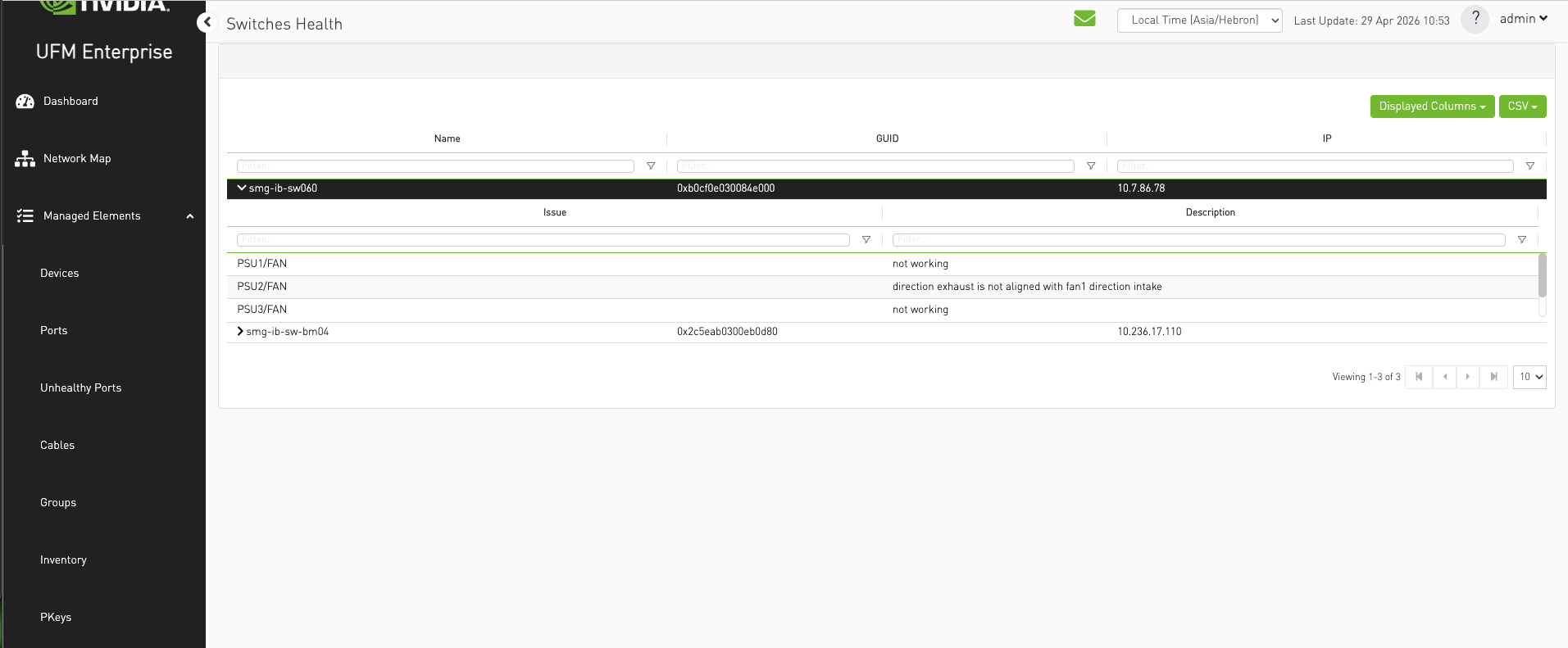Viewport: 1568px width, 648px height.
Task: Click the Managed Elements list icon
Action: 25,216
